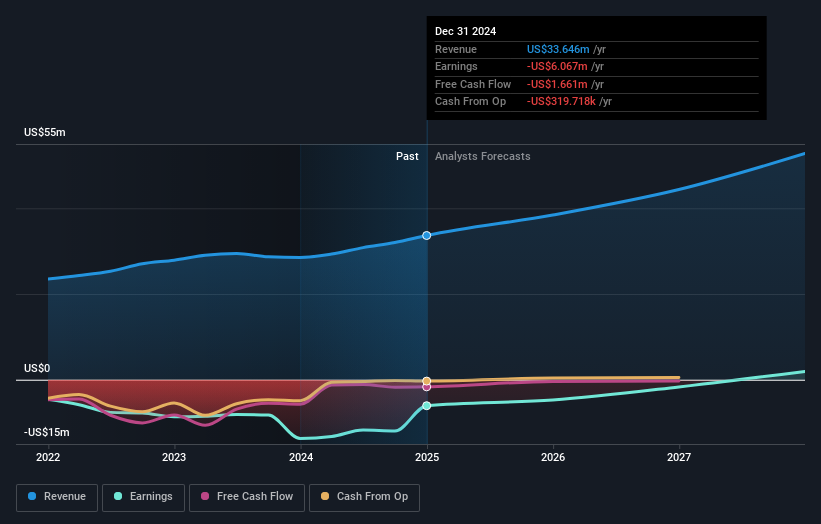This screenshot has width=821, height=524.
Task: Toggle the Free Cash Flow legend button
Action: tap(247, 497)
